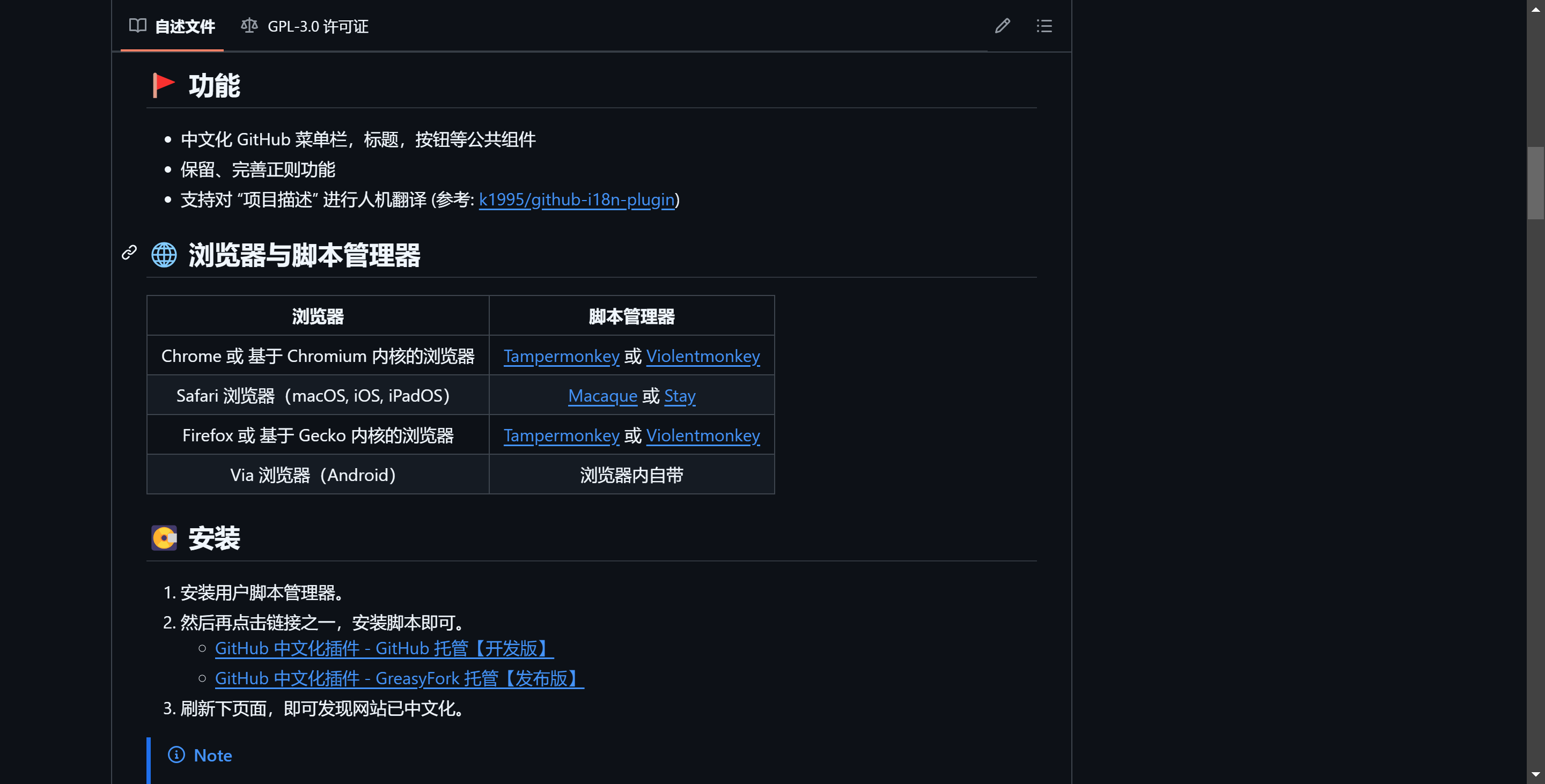The height and width of the screenshot is (784, 1545).
Task: Open Tampermonkey link in the Chrome row
Action: click(561, 356)
